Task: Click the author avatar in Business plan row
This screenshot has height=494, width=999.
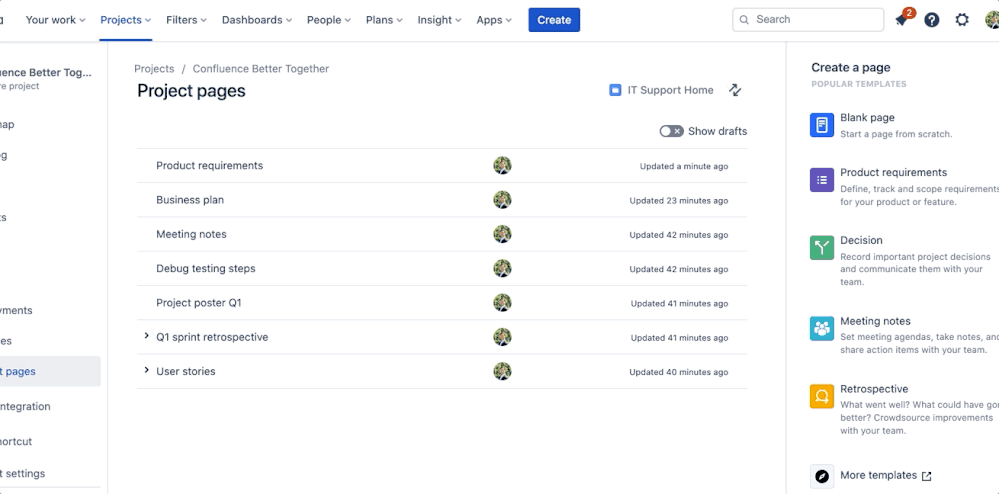Action: pyautogui.click(x=502, y=200)
